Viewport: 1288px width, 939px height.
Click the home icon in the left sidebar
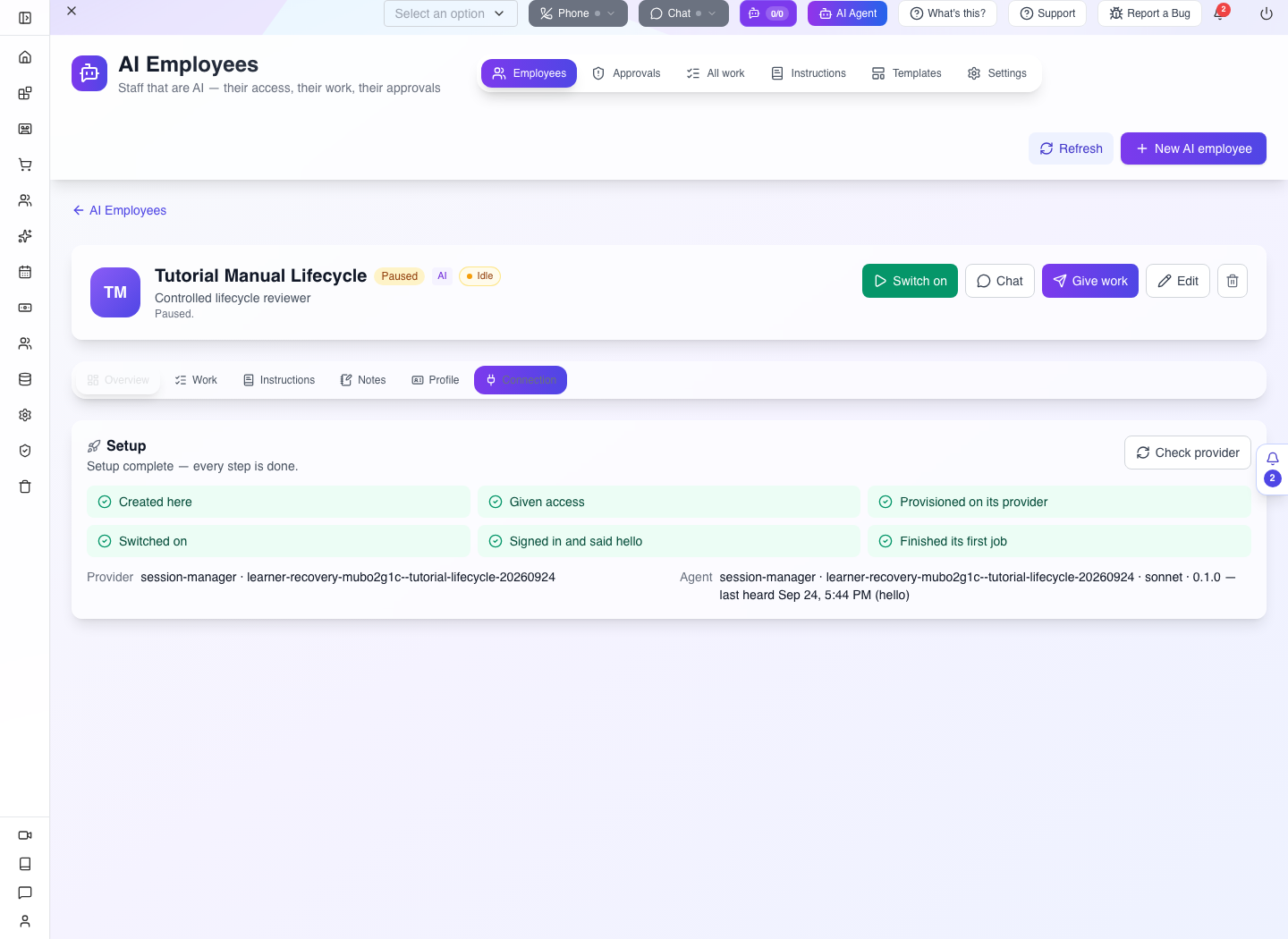25,57
